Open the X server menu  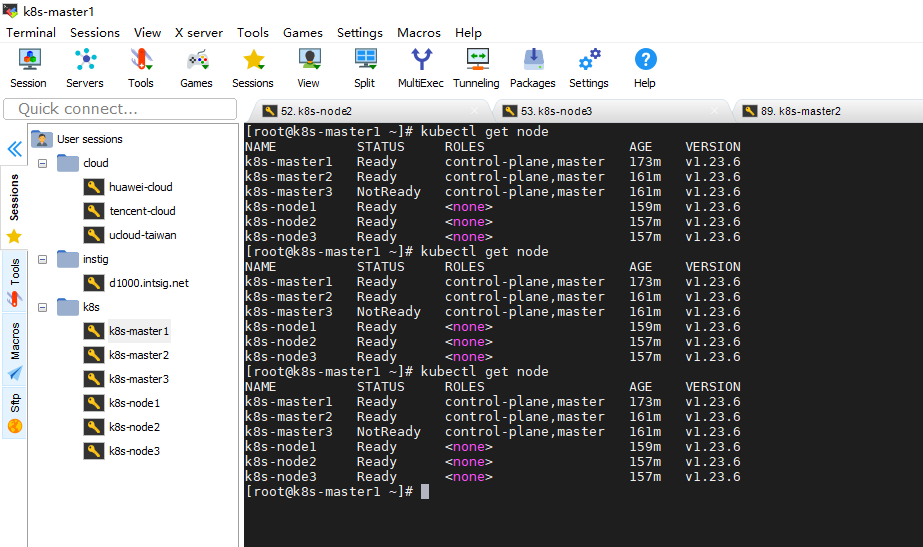(199, 33)
